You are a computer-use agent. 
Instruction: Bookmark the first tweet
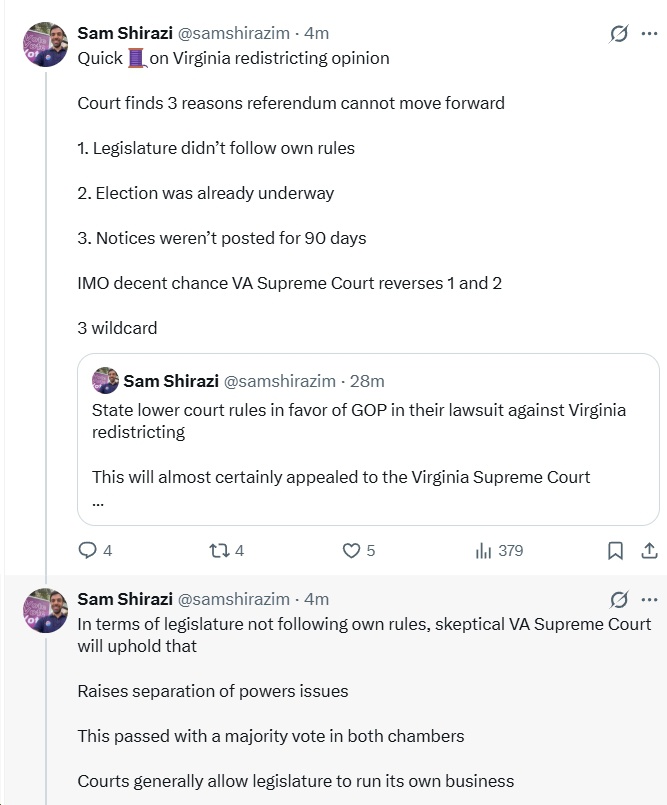[x=616, y=550]
